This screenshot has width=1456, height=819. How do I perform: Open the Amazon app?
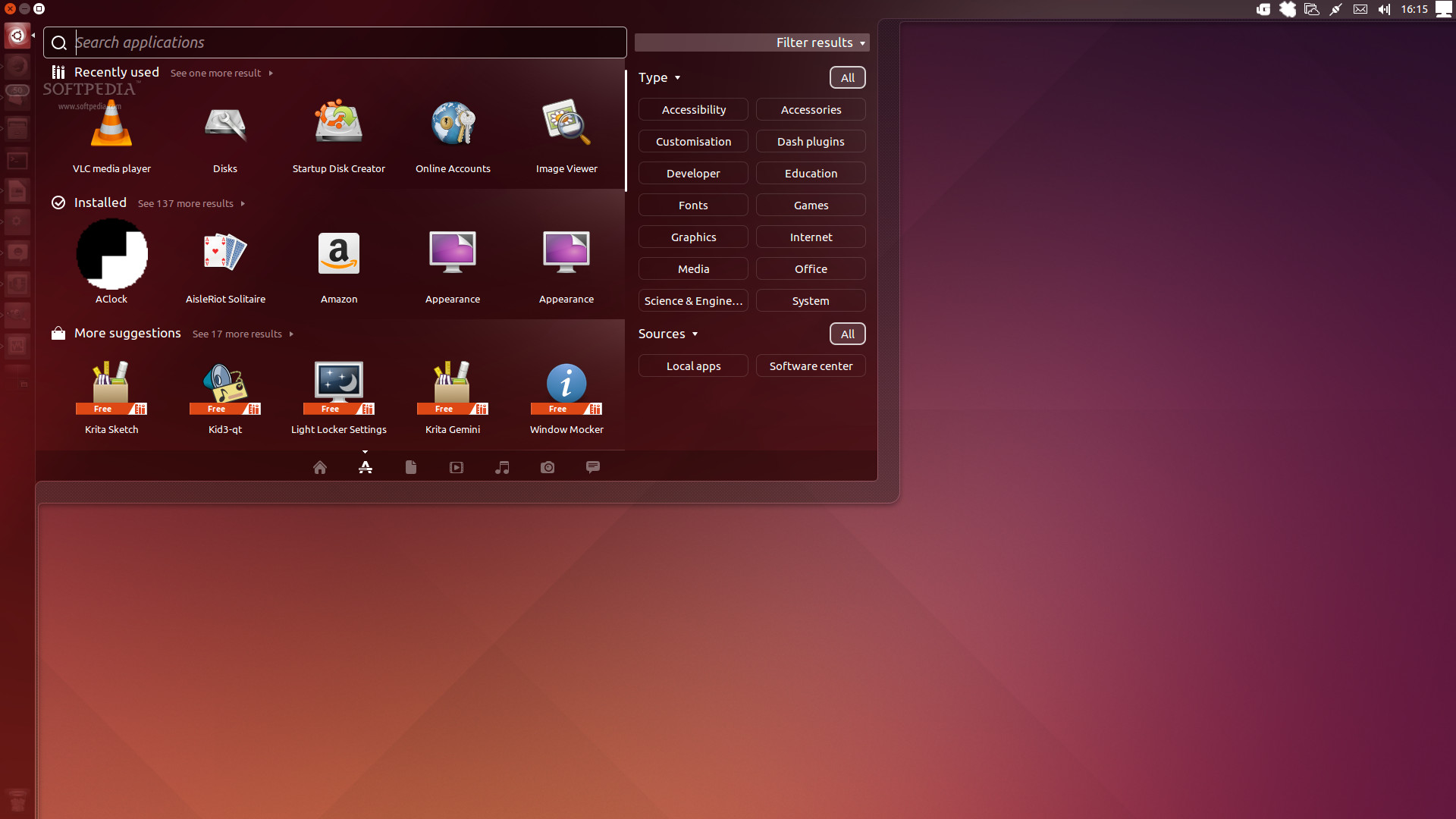[339, 265]
